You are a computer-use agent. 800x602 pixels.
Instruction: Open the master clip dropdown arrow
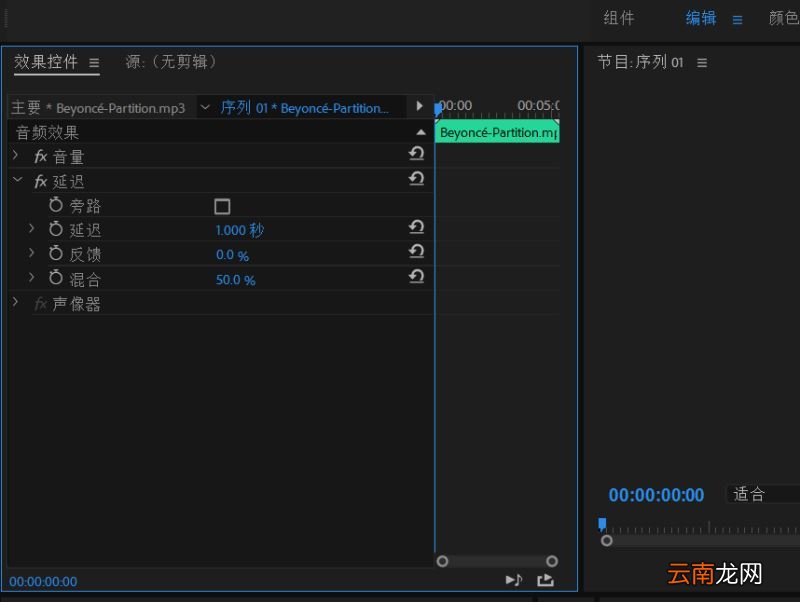(x=205, y=107)
